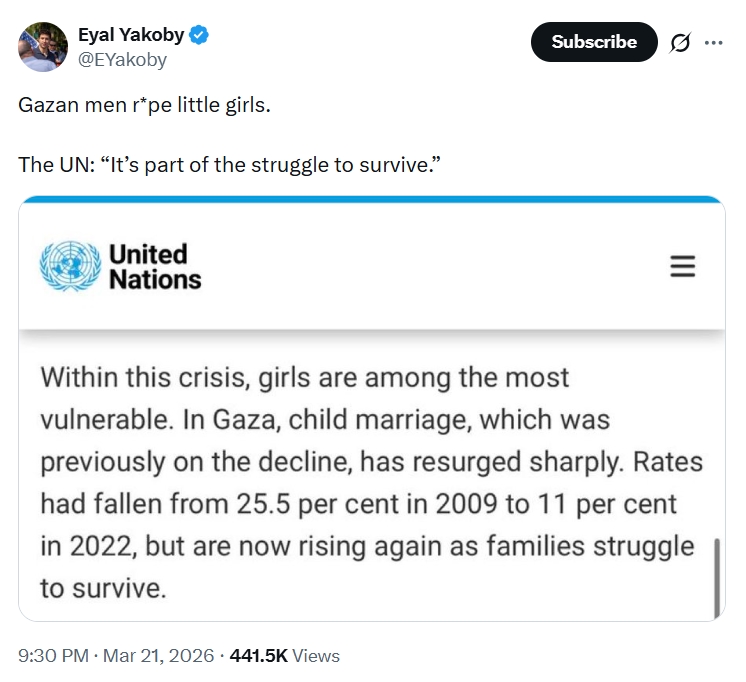
Task: Click the United Nations wordmark text
Action: pyautogui.click(x=154, y=267)
